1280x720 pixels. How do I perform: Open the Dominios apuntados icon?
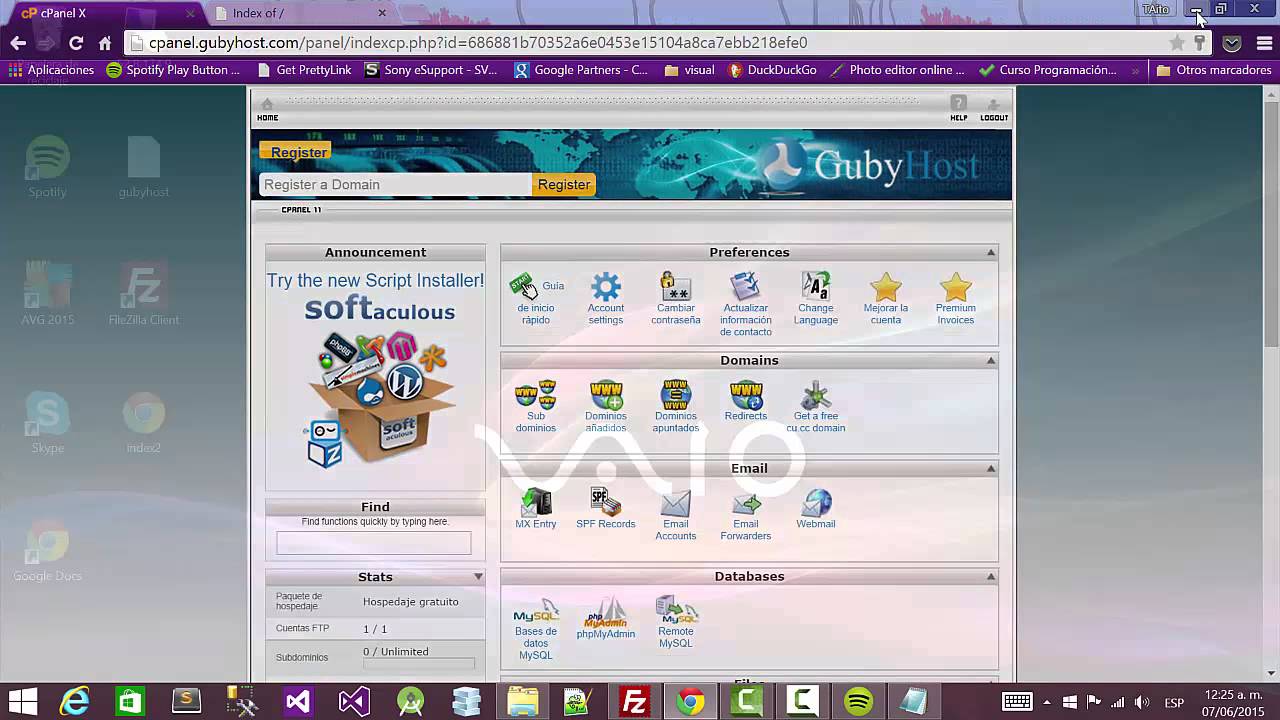[x=676, y=395]
